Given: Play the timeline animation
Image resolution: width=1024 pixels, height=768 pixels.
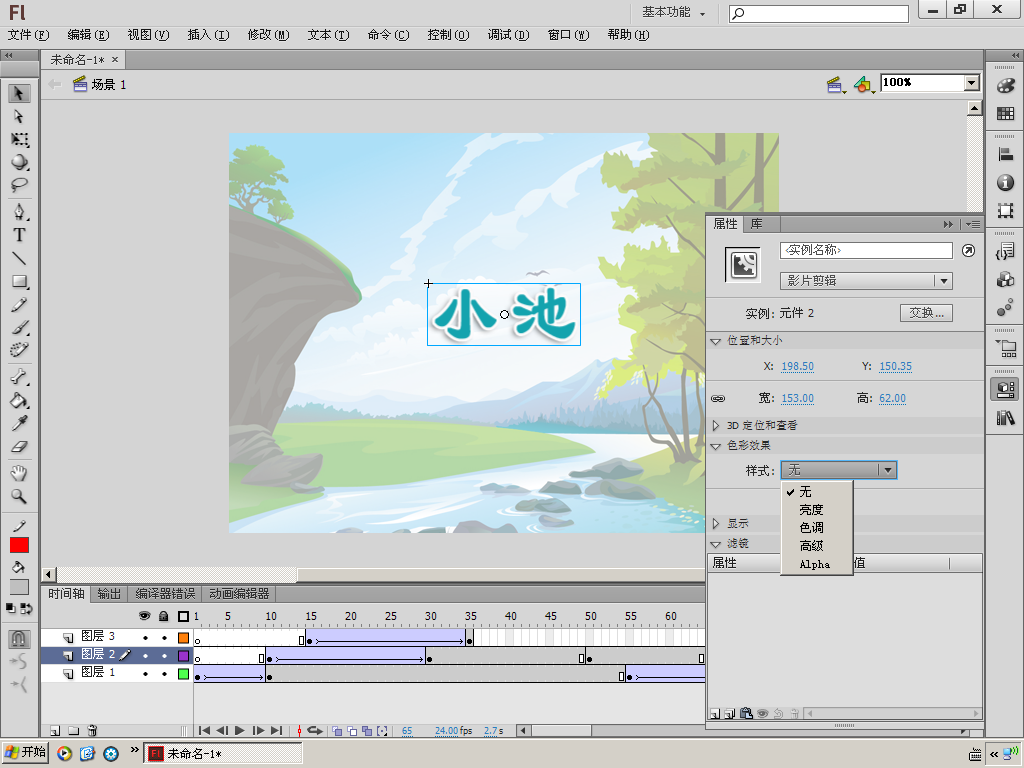Looking at the screenshot, I should click(240, 731).
